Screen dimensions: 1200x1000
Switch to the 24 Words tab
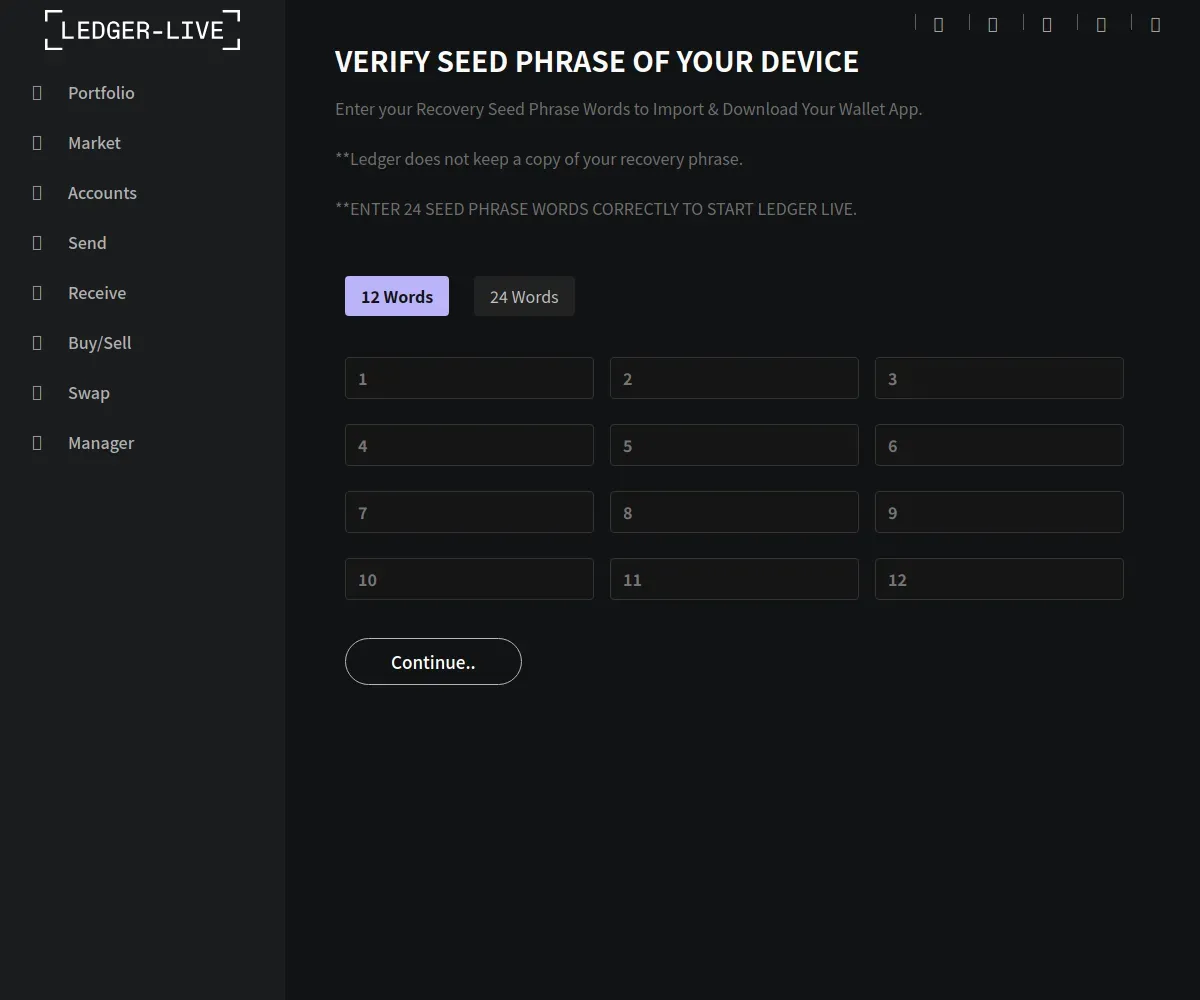(524, 296)
